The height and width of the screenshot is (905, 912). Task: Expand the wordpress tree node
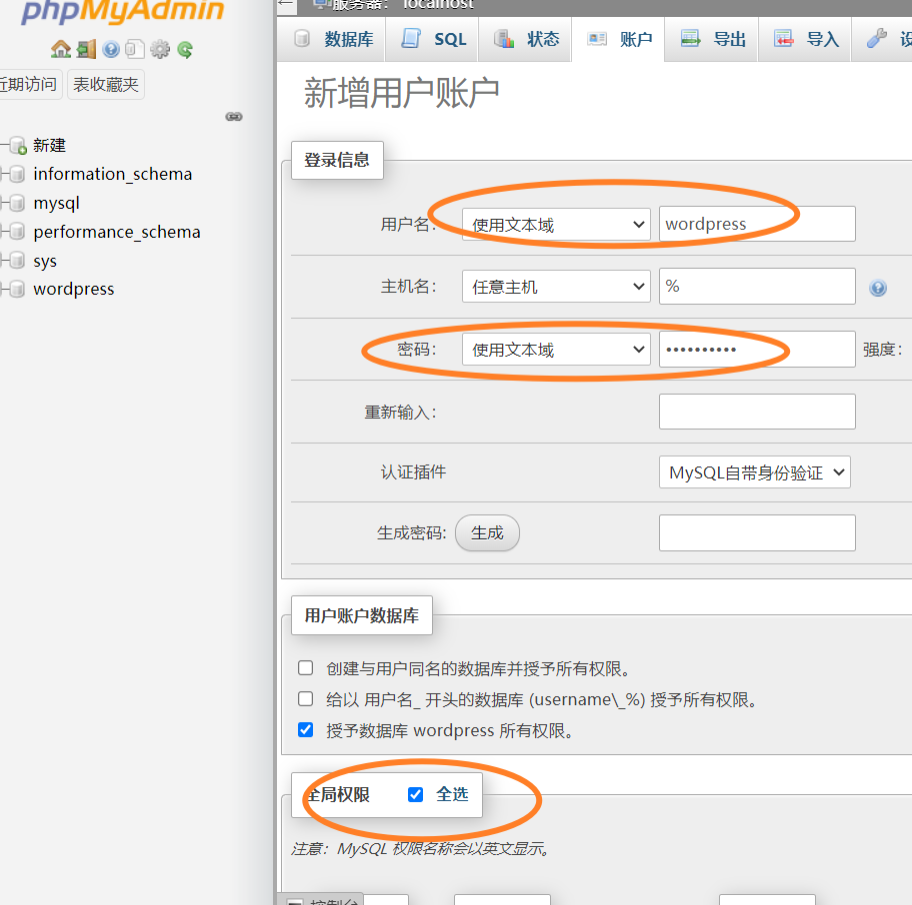tap(3, 288)
